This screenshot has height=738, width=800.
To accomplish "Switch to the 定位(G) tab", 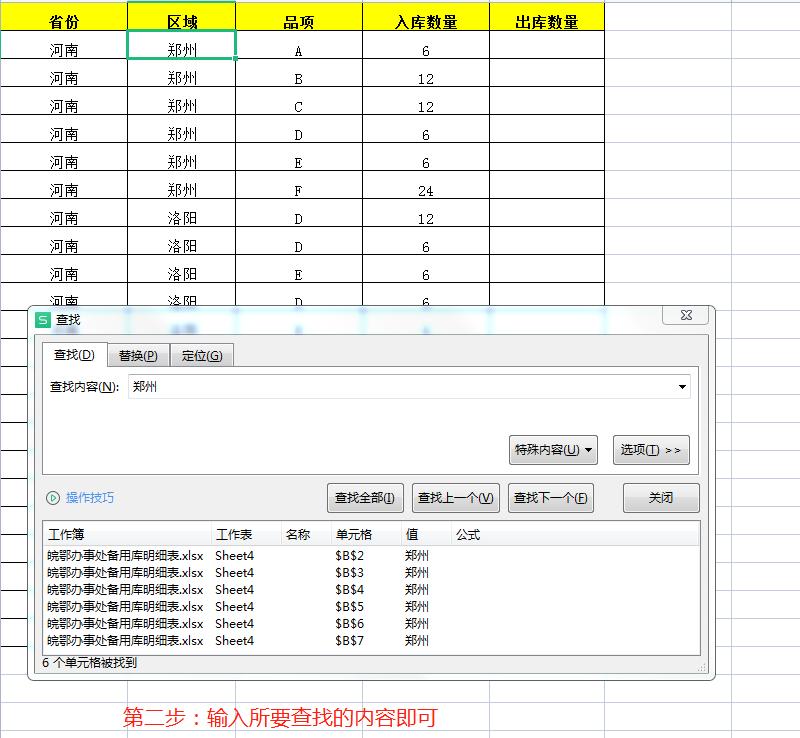I will click(201, 355).
